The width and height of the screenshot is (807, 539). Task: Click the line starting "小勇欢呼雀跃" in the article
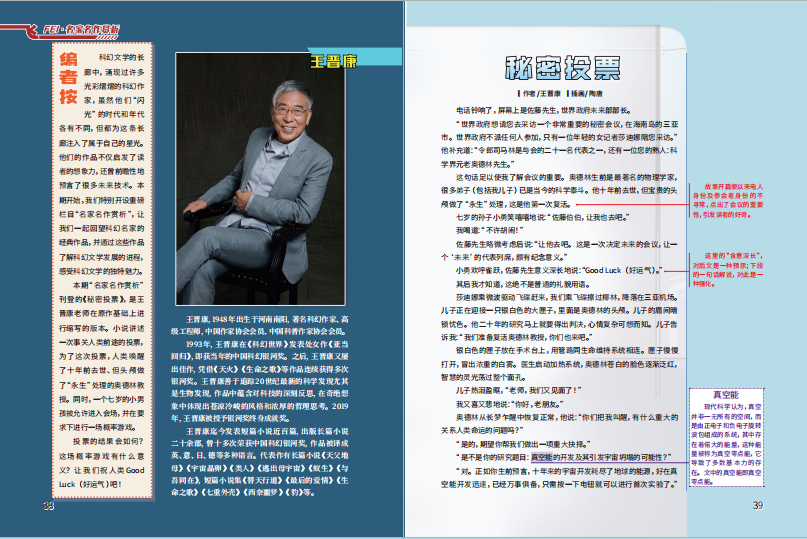[559, 270]
